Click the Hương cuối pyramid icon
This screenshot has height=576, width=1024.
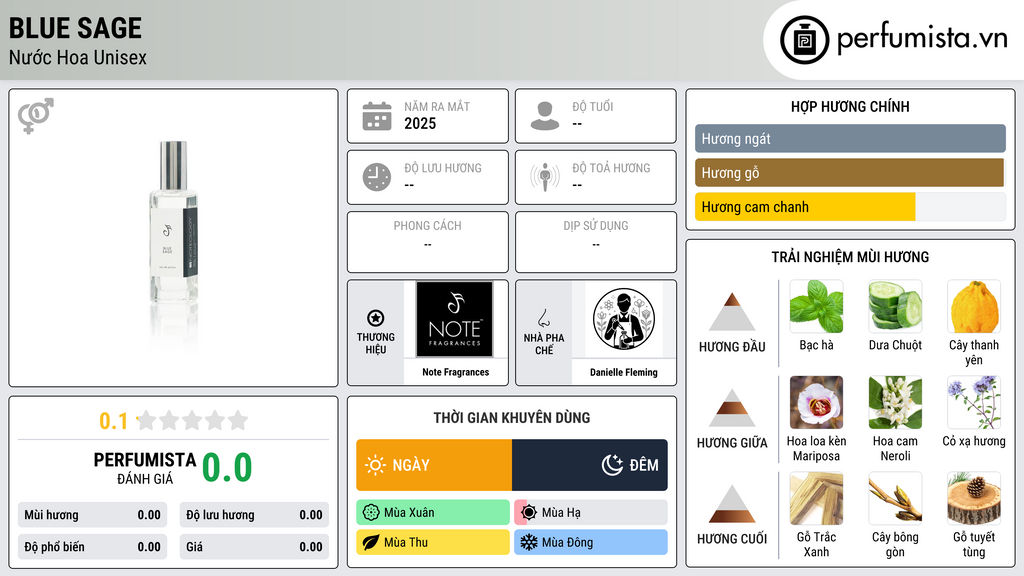point(732,504)
